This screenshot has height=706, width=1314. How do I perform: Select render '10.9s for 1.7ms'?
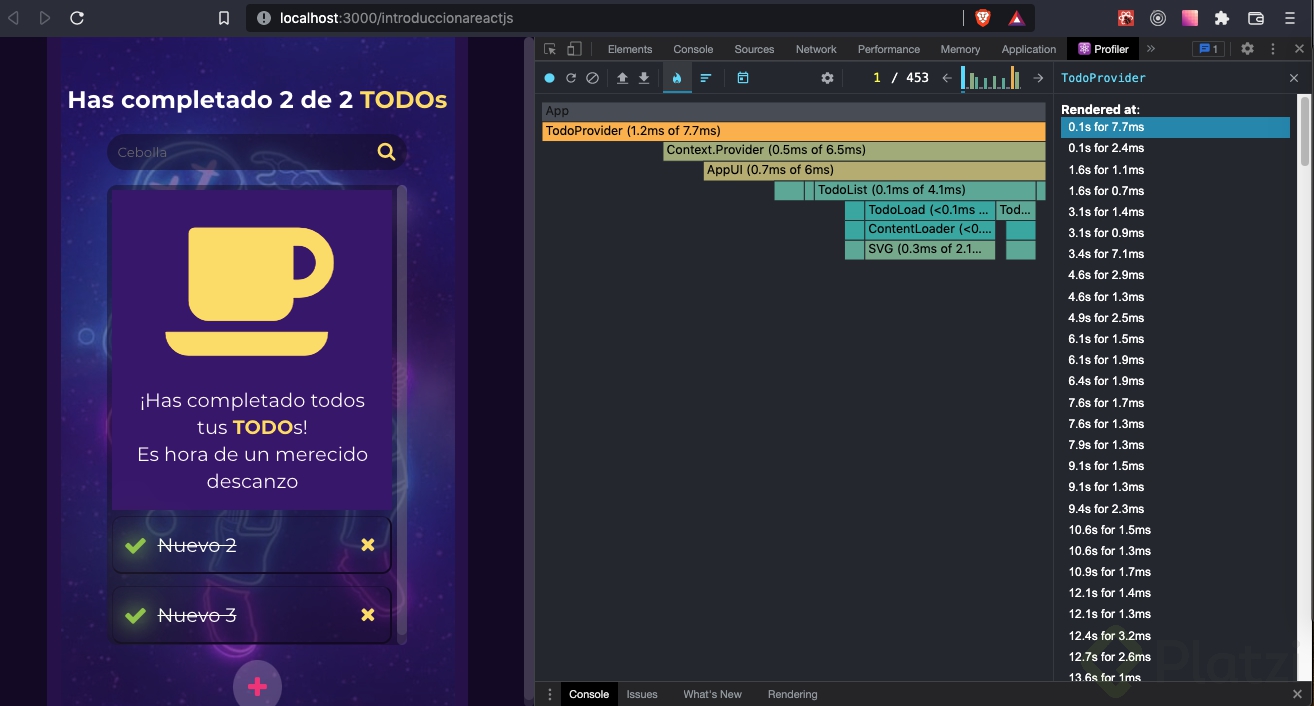pos(1175,572)
